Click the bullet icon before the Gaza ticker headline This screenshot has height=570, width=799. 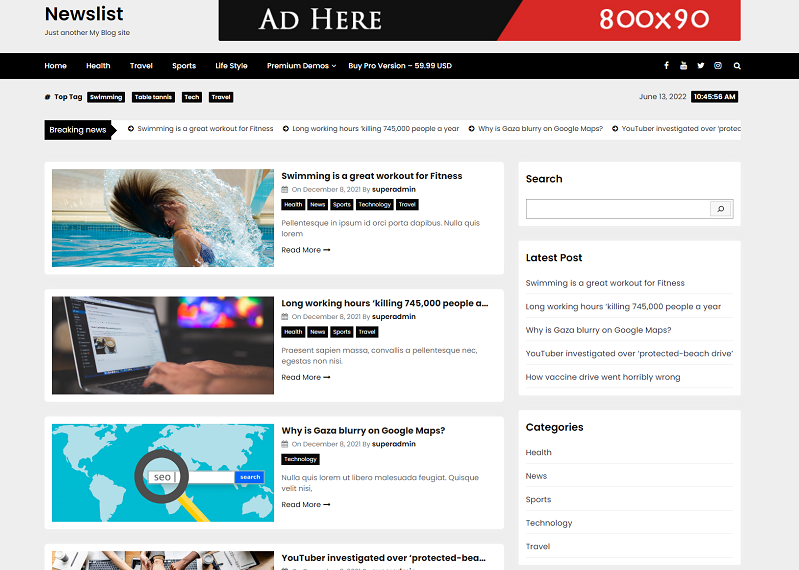(x=471, y=129)
